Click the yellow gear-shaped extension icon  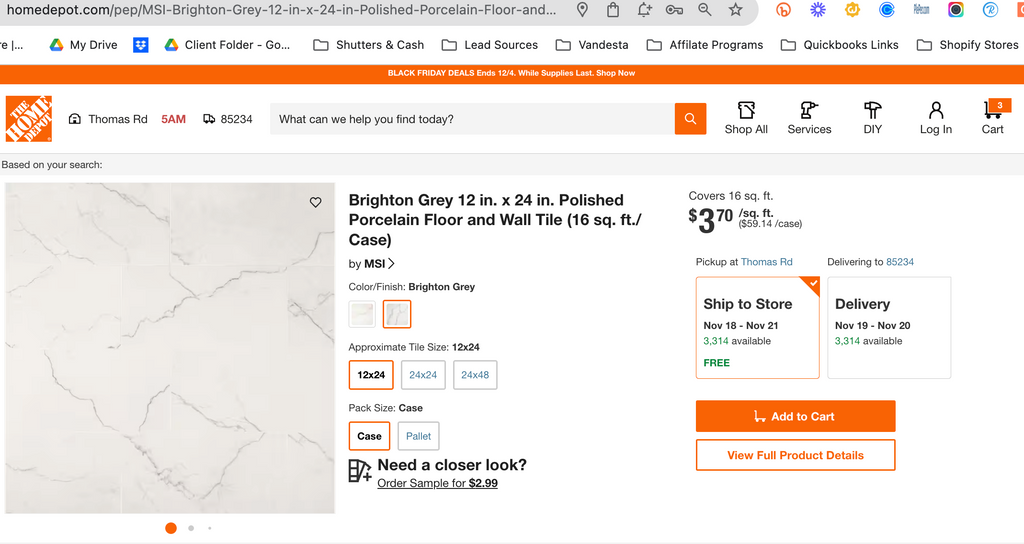852,10
